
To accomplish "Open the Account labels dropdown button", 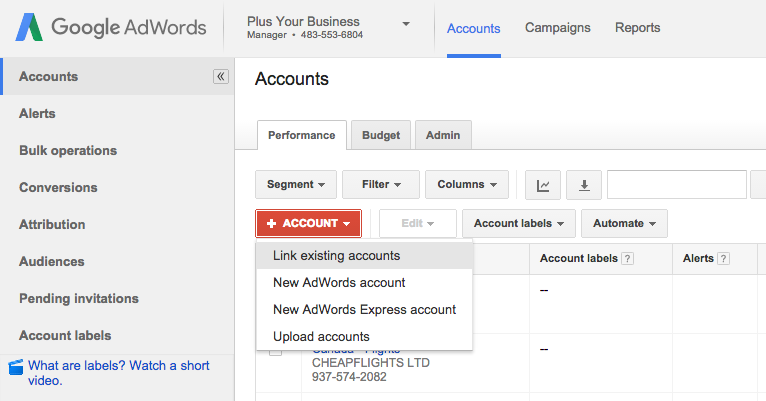I will coord(519,224).
